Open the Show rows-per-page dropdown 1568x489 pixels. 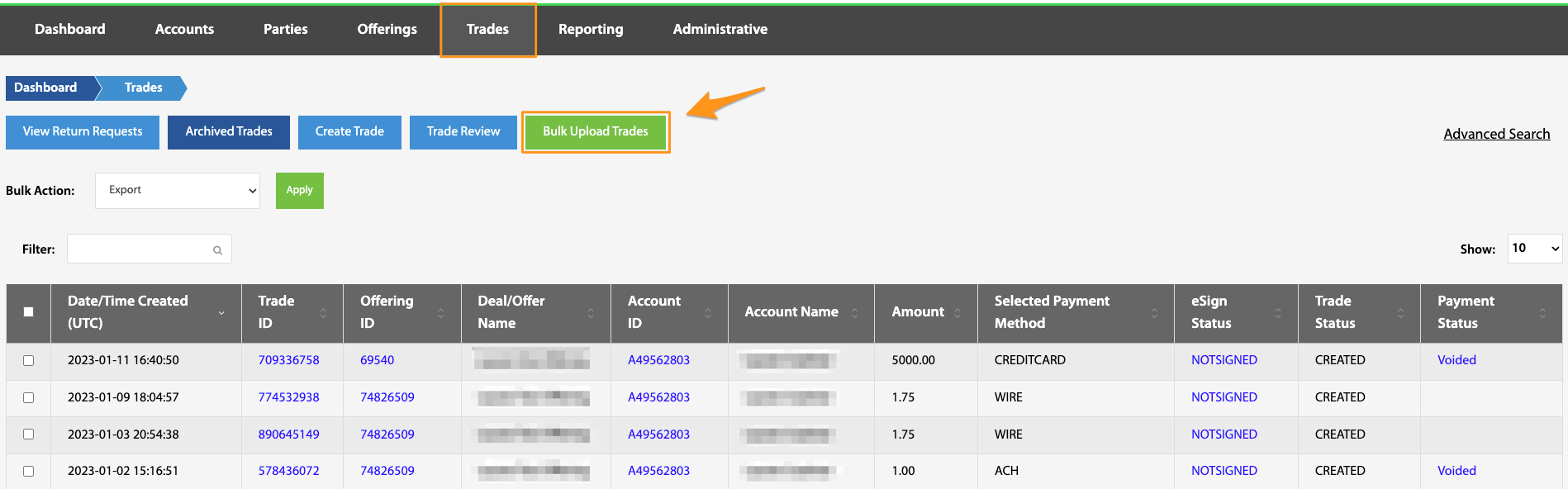click(x=1535, y=248)
